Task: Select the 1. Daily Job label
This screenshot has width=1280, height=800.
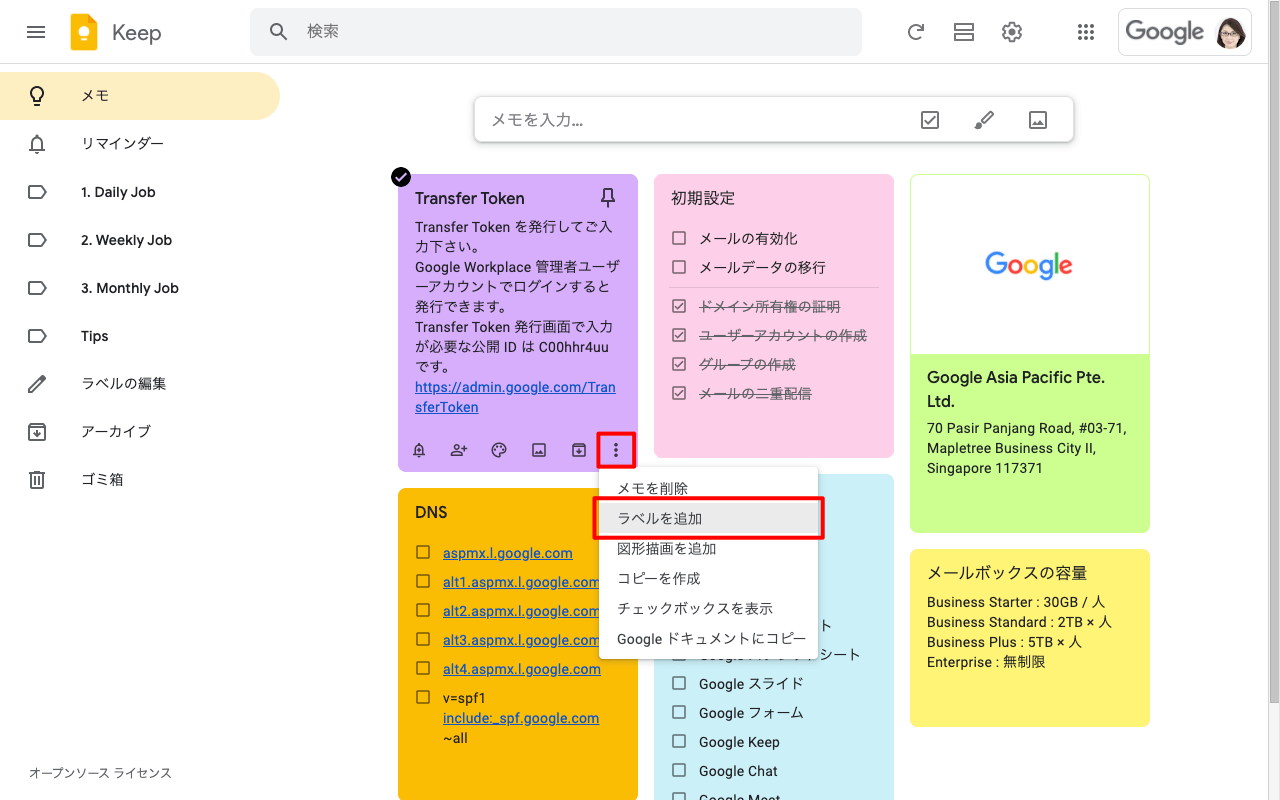Action: (140, 192)
